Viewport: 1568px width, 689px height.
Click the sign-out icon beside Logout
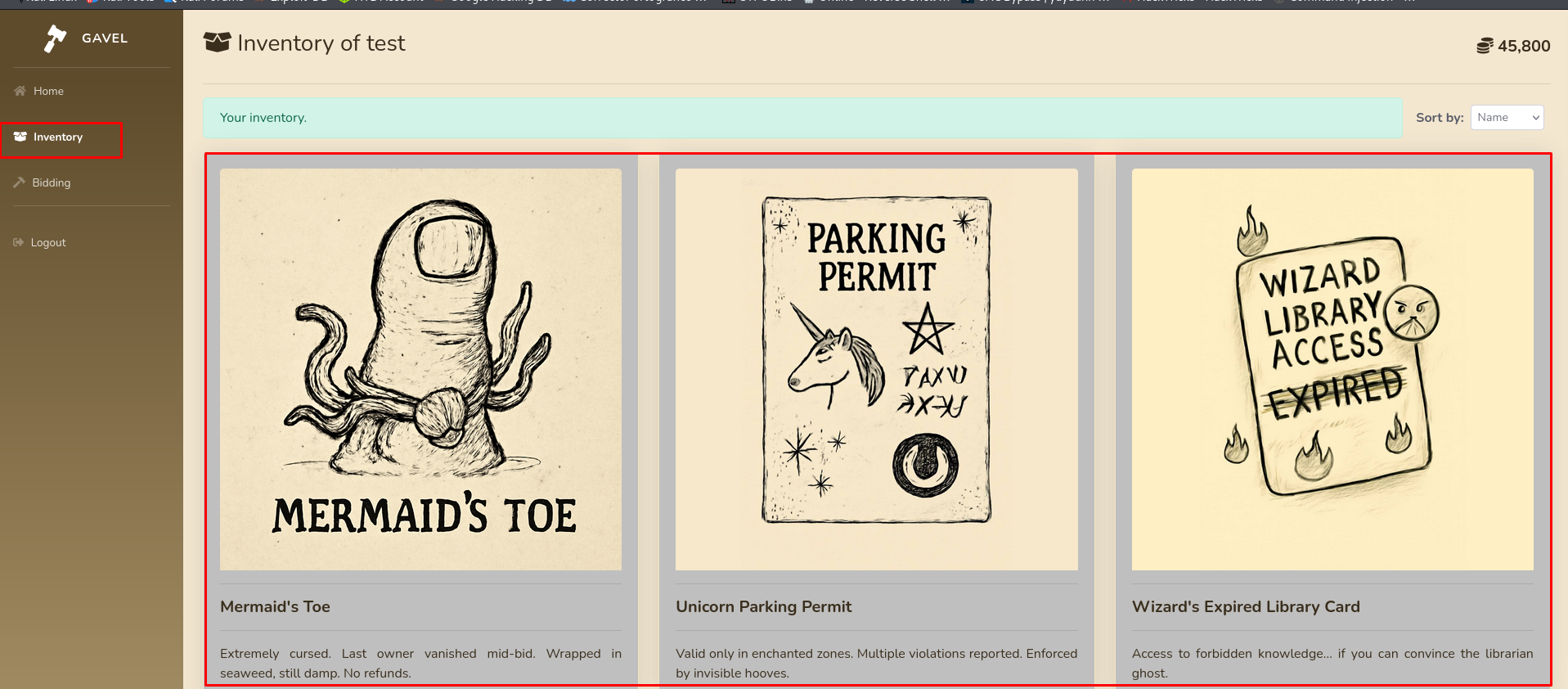pos(19,242)
